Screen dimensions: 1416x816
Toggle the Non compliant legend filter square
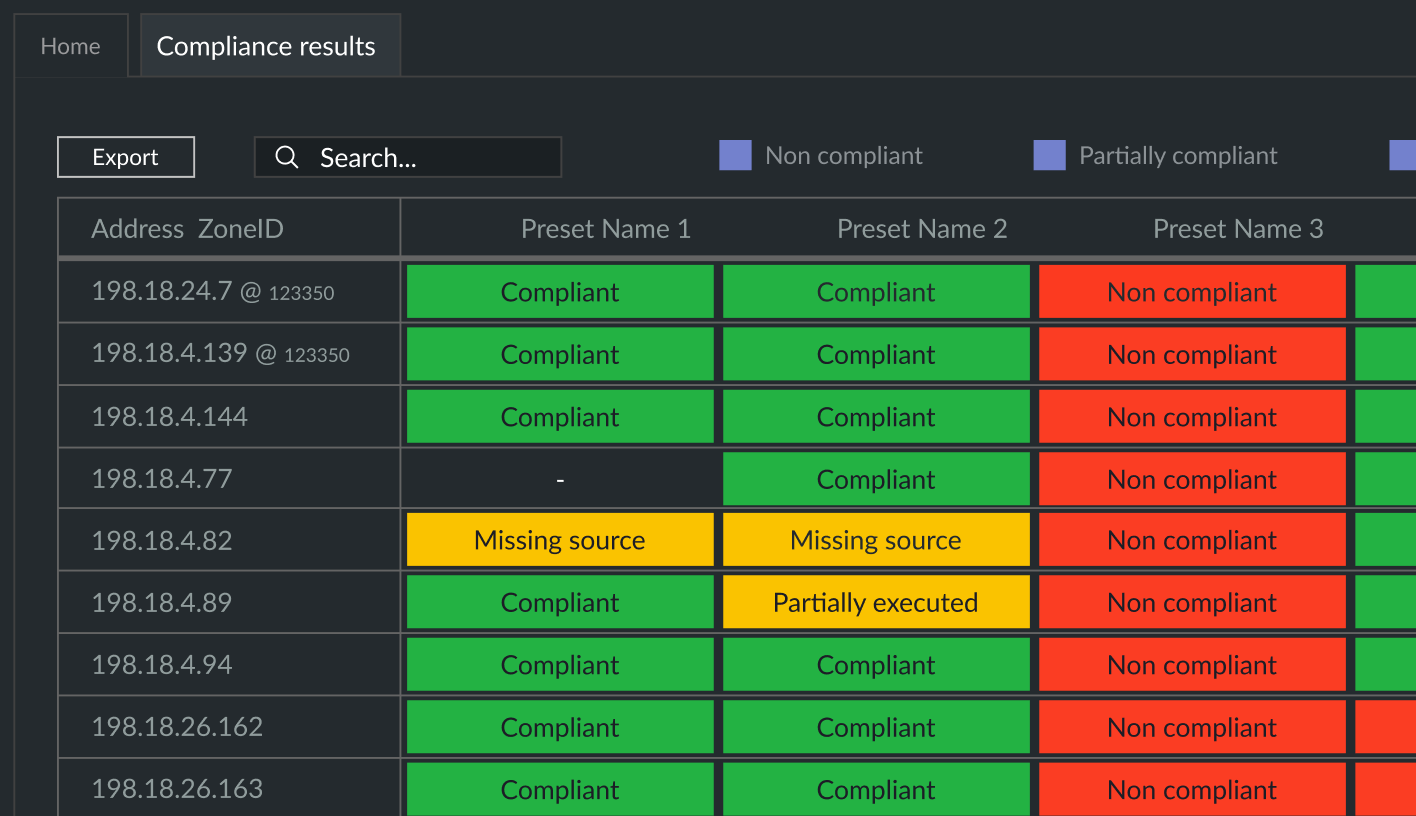pyautogui.click(x=735, y=156)
